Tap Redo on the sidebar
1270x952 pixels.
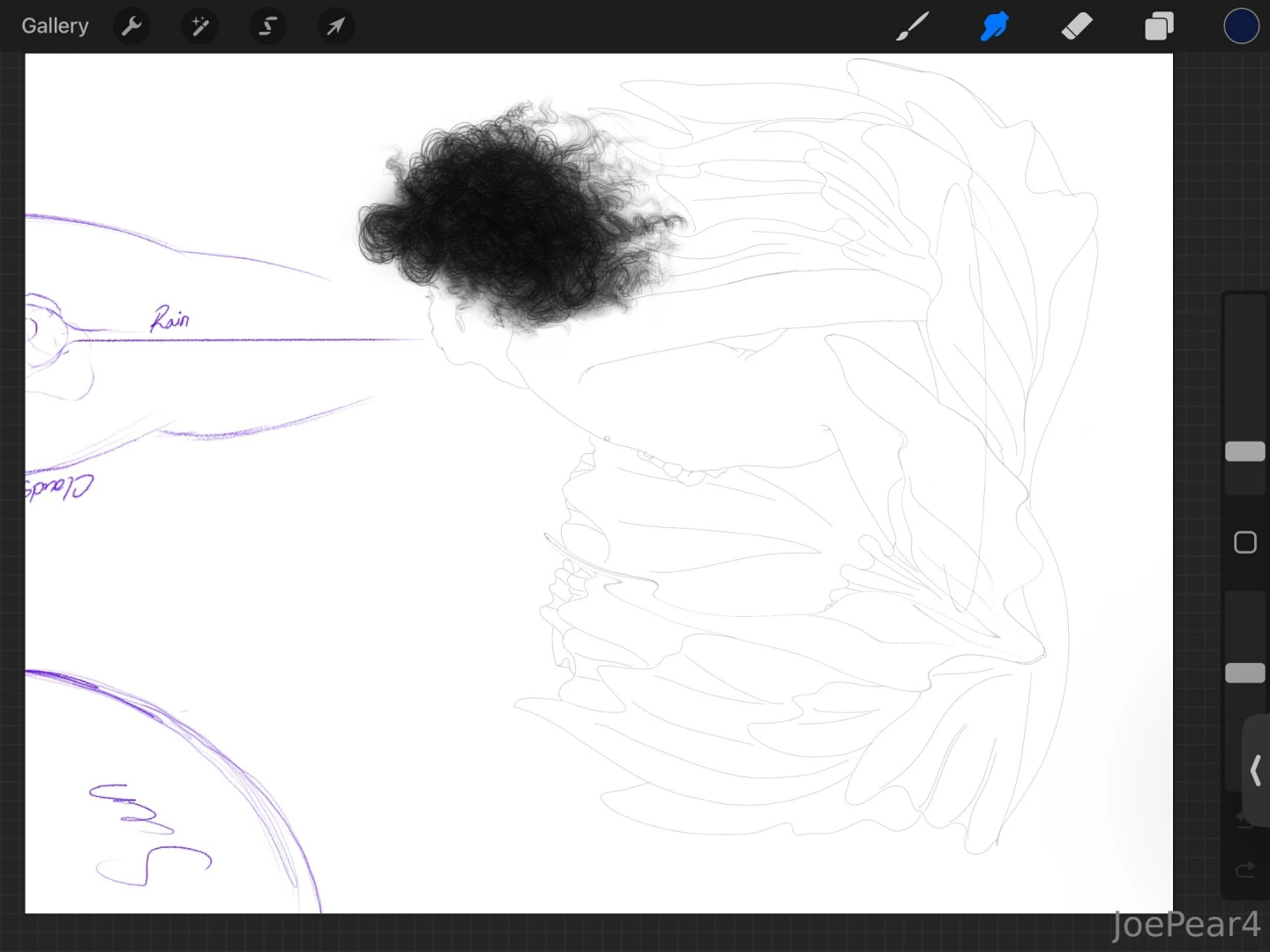click(1244, 870)
